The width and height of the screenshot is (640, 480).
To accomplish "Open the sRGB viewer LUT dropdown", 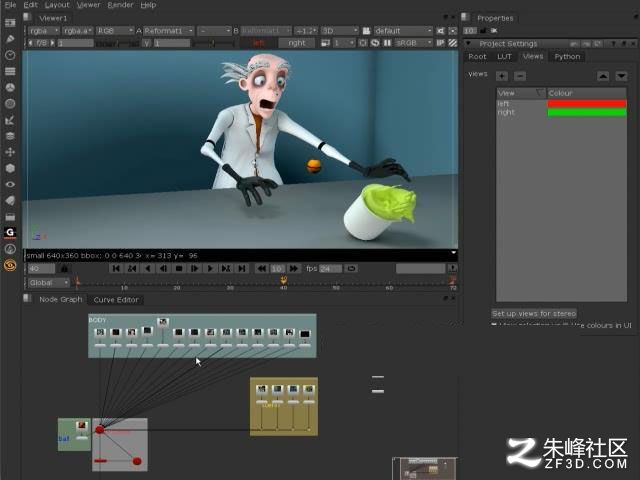I will (x=413, y=43).
